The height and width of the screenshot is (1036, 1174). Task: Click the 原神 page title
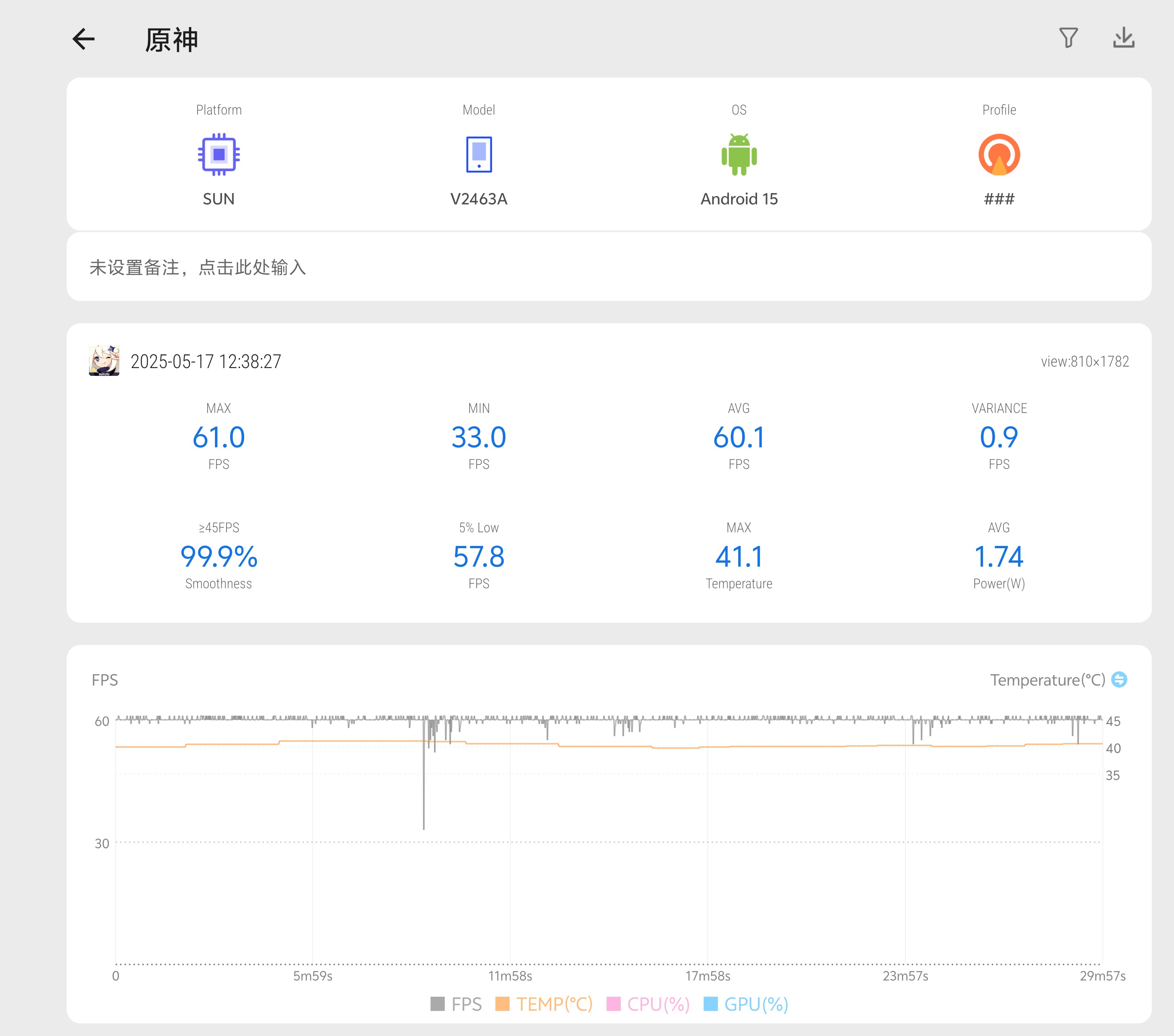pyautogui.click(x=171, y=40)
